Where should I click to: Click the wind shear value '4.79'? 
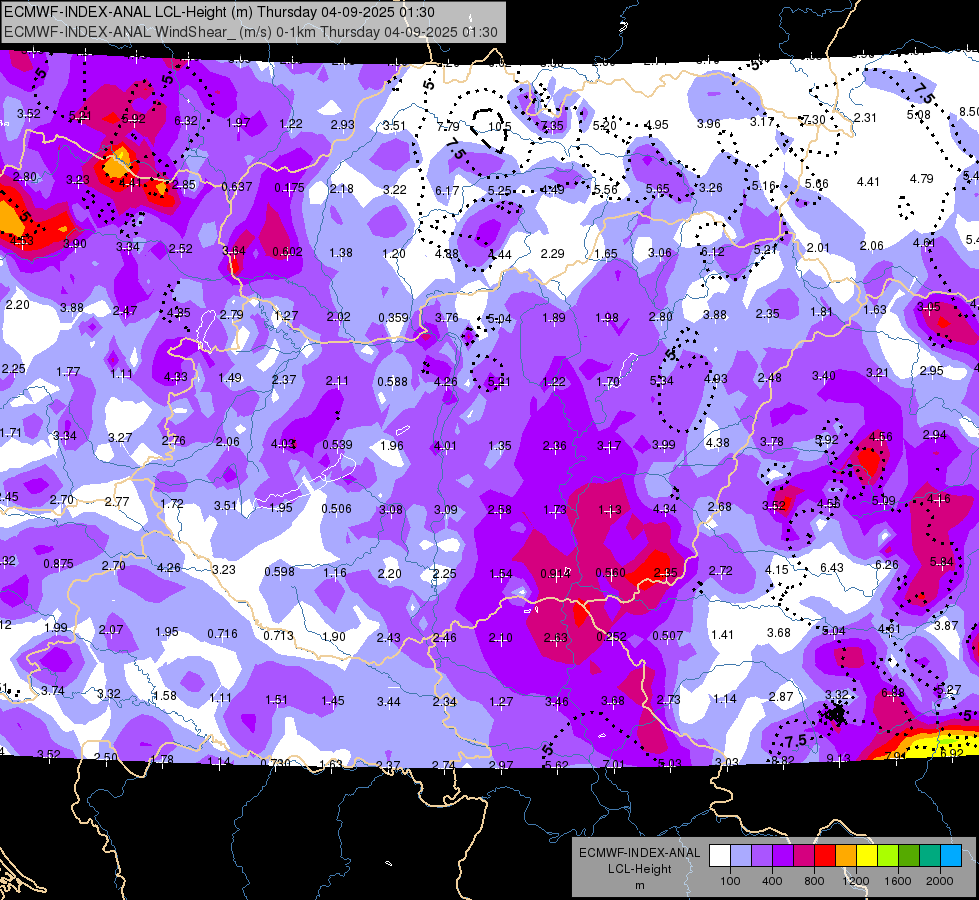(x=922, y=179)
